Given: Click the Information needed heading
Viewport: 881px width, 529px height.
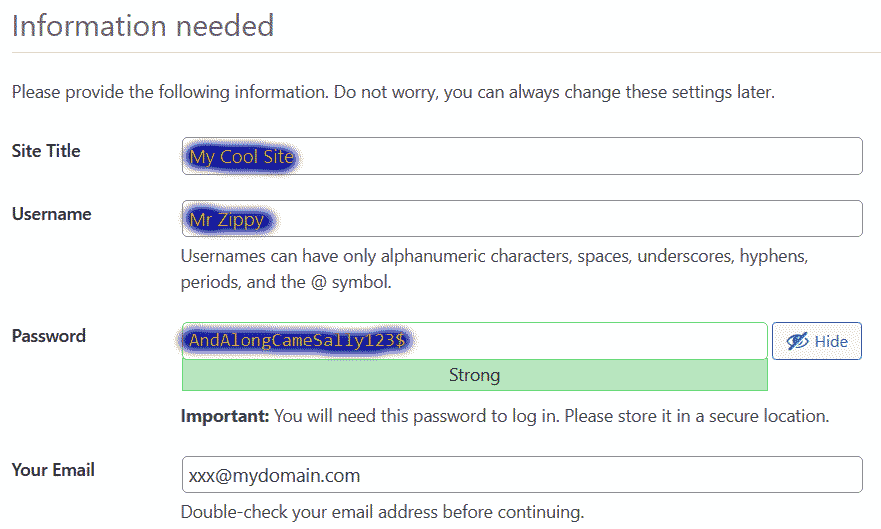Looking at the screenshot, I should tap(143, 26).
